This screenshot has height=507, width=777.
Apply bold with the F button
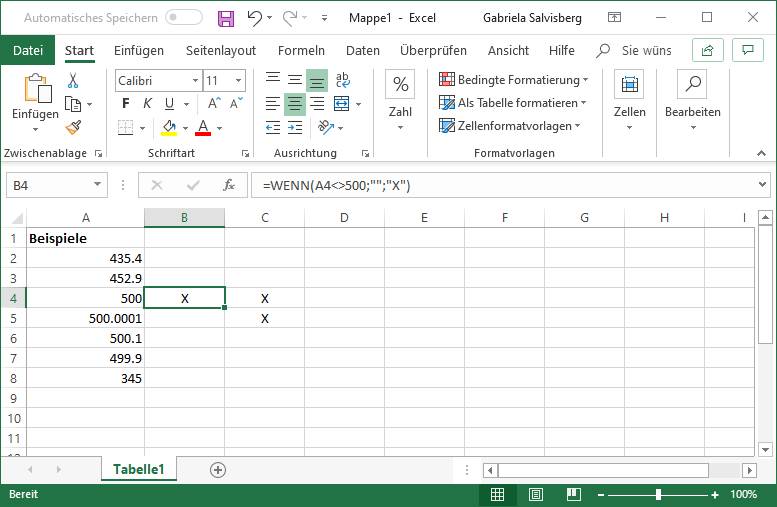point(125,103)
